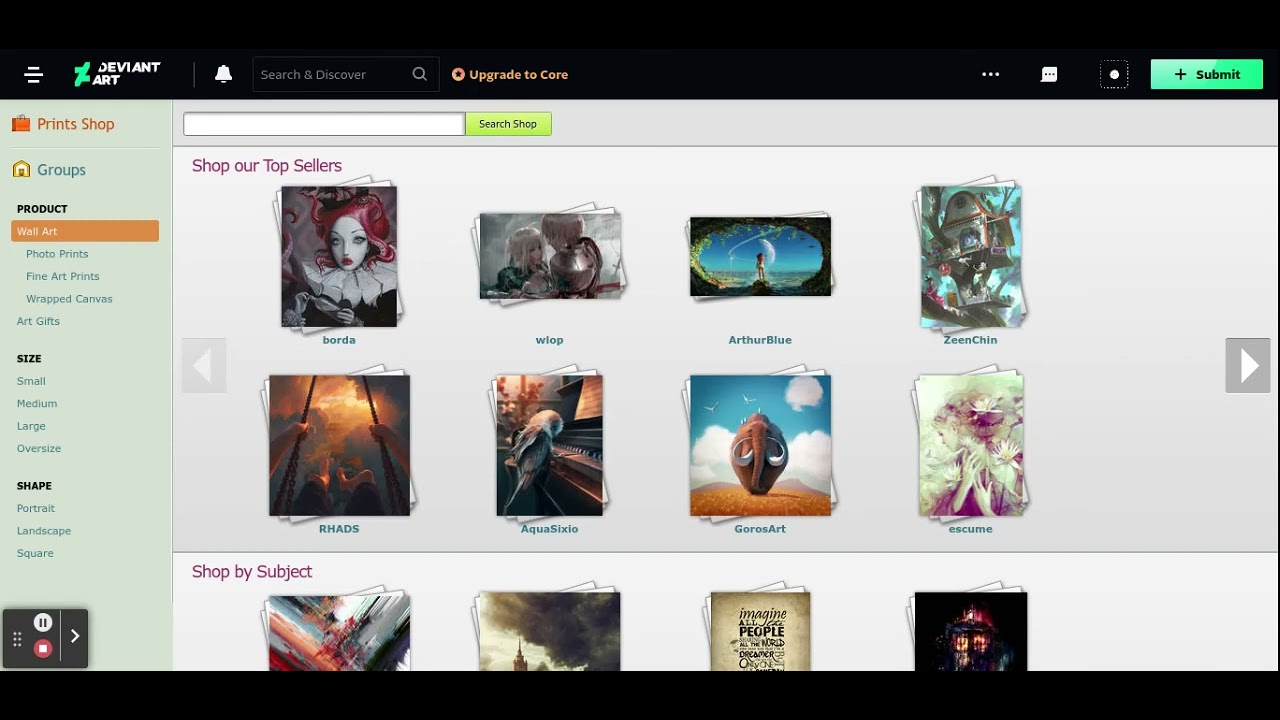The width and height of the screenshot is (1280, 720).
Task: Click the search magnifier icon
Action: [x=420, y=74]
